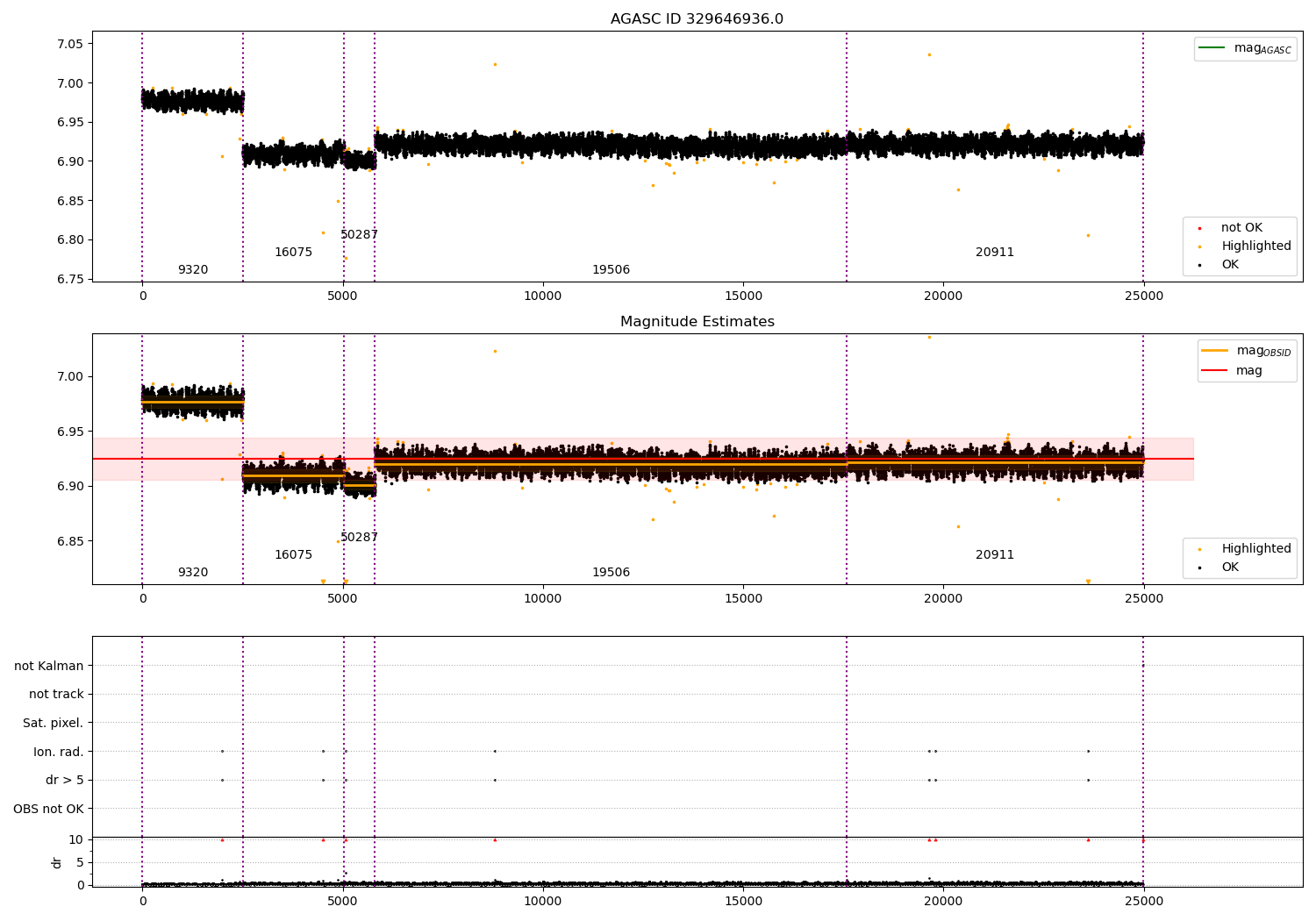Click obsid label 19506 in top plot

tap(611, 269)
